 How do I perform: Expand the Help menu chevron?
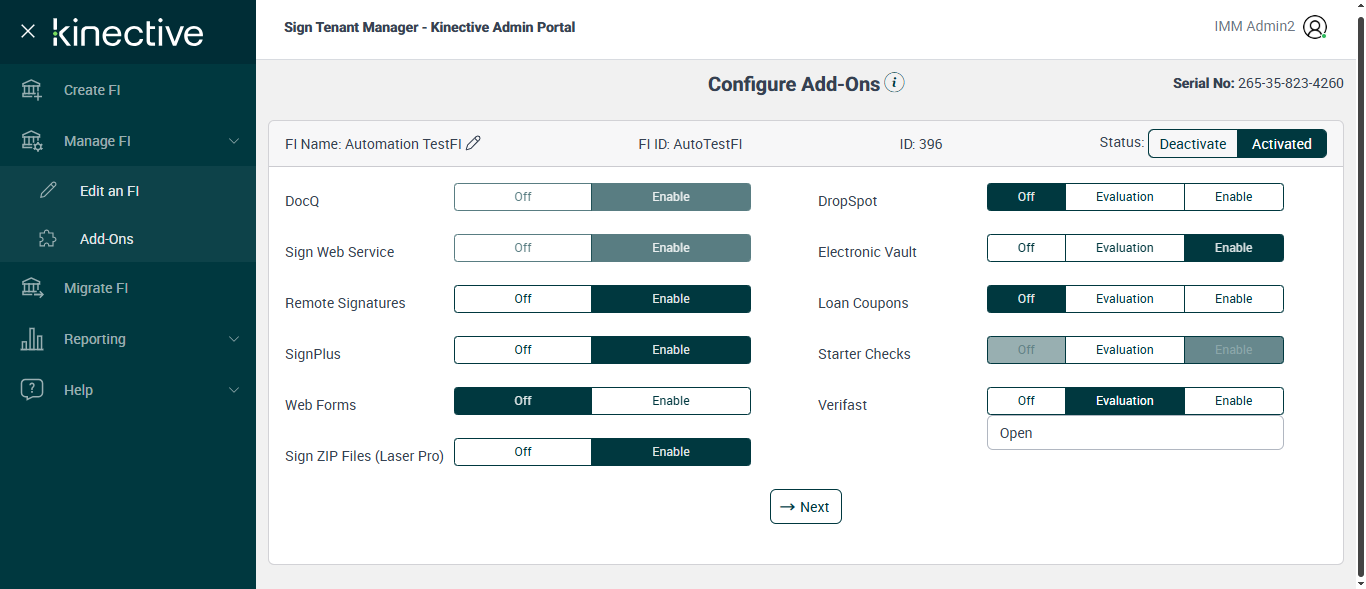[x=234, y=390]
